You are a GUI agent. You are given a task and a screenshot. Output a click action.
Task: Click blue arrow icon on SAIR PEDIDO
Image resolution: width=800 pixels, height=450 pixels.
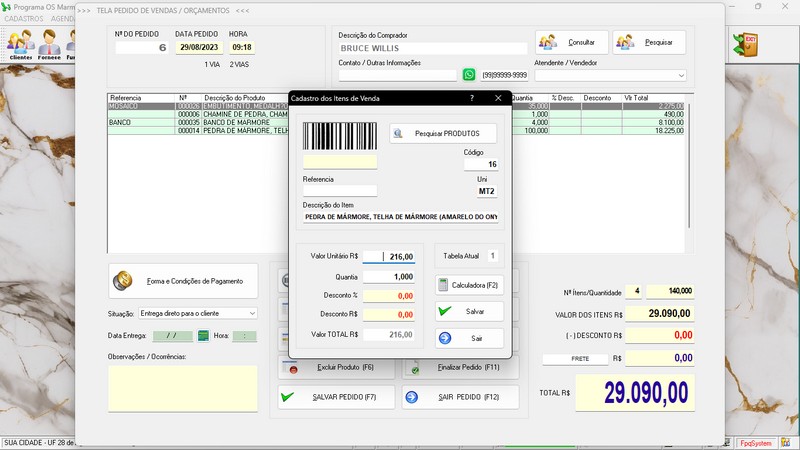point(411,397)
